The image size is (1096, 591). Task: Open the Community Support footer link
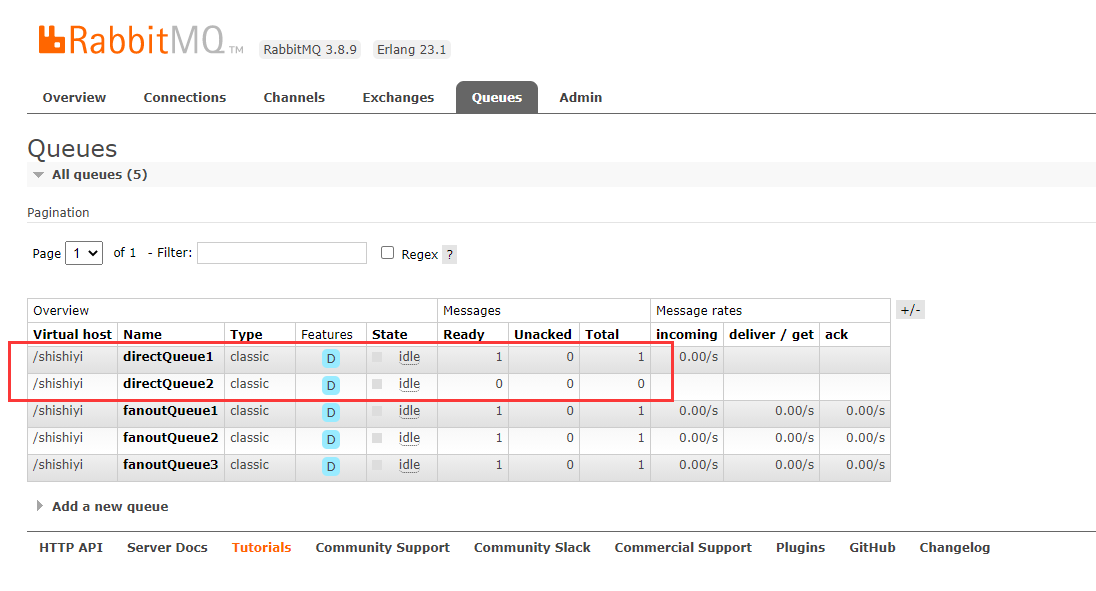382,548
